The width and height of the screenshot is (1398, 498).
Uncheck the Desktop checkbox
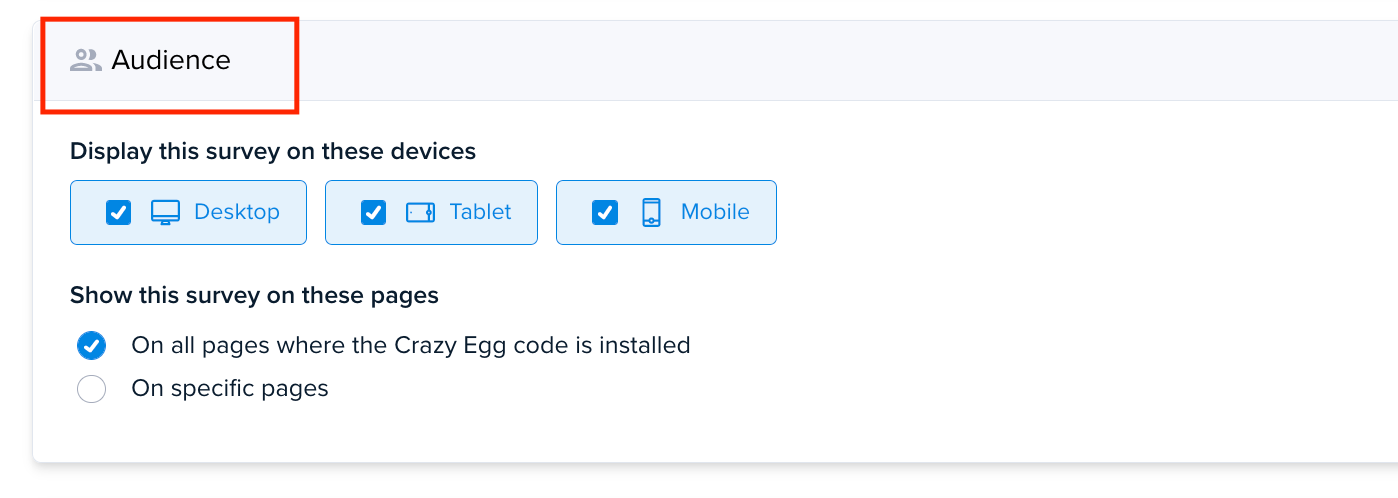118,212
